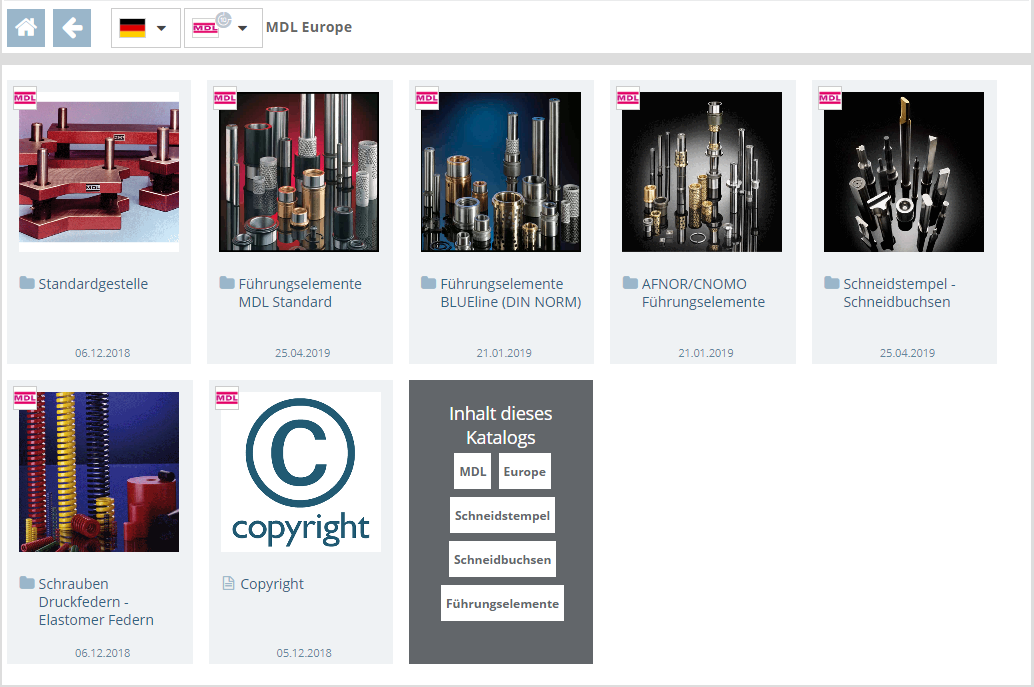Open the German flag language dropdown

click(145, 28)
